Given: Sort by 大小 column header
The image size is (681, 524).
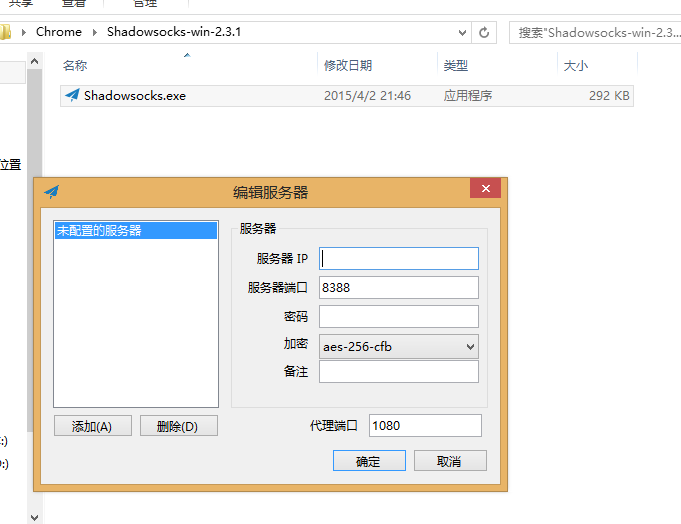Looking at the screenshot, I should pyautogui.click(x=575, y=66).
